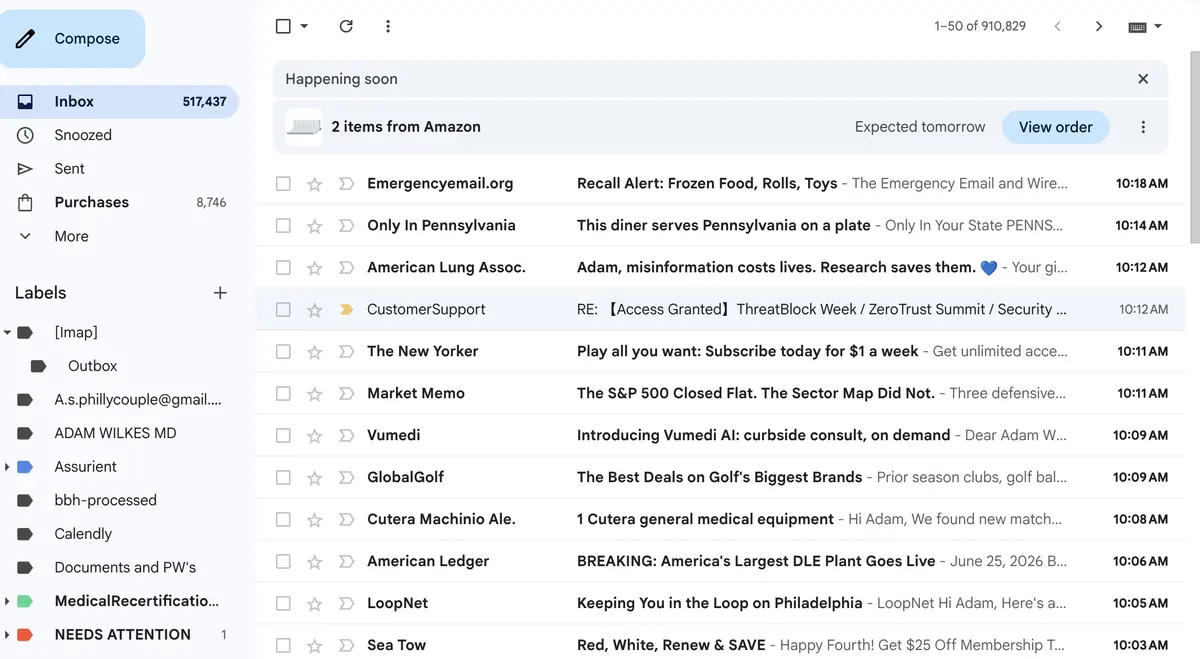Open Amazon order card three-dot options
1200x659 pixels.
[1143, 127]
